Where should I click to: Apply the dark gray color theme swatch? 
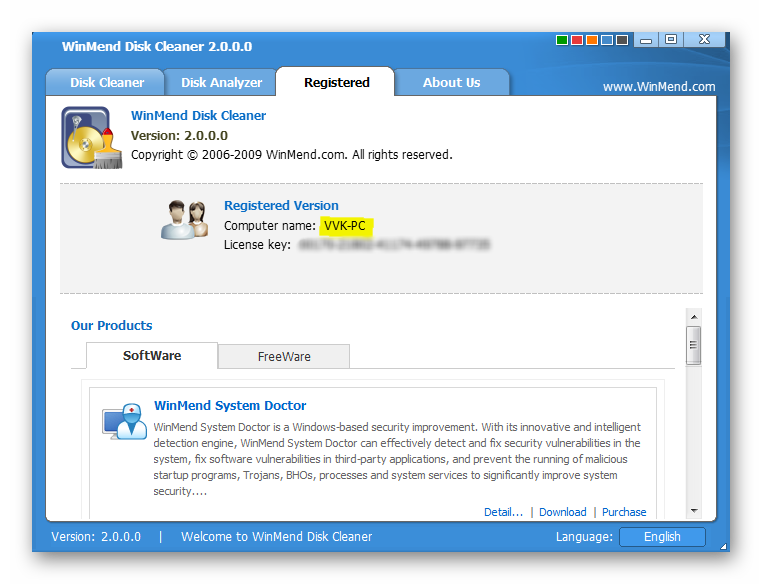pyautogui.click(x=622, y=40)
